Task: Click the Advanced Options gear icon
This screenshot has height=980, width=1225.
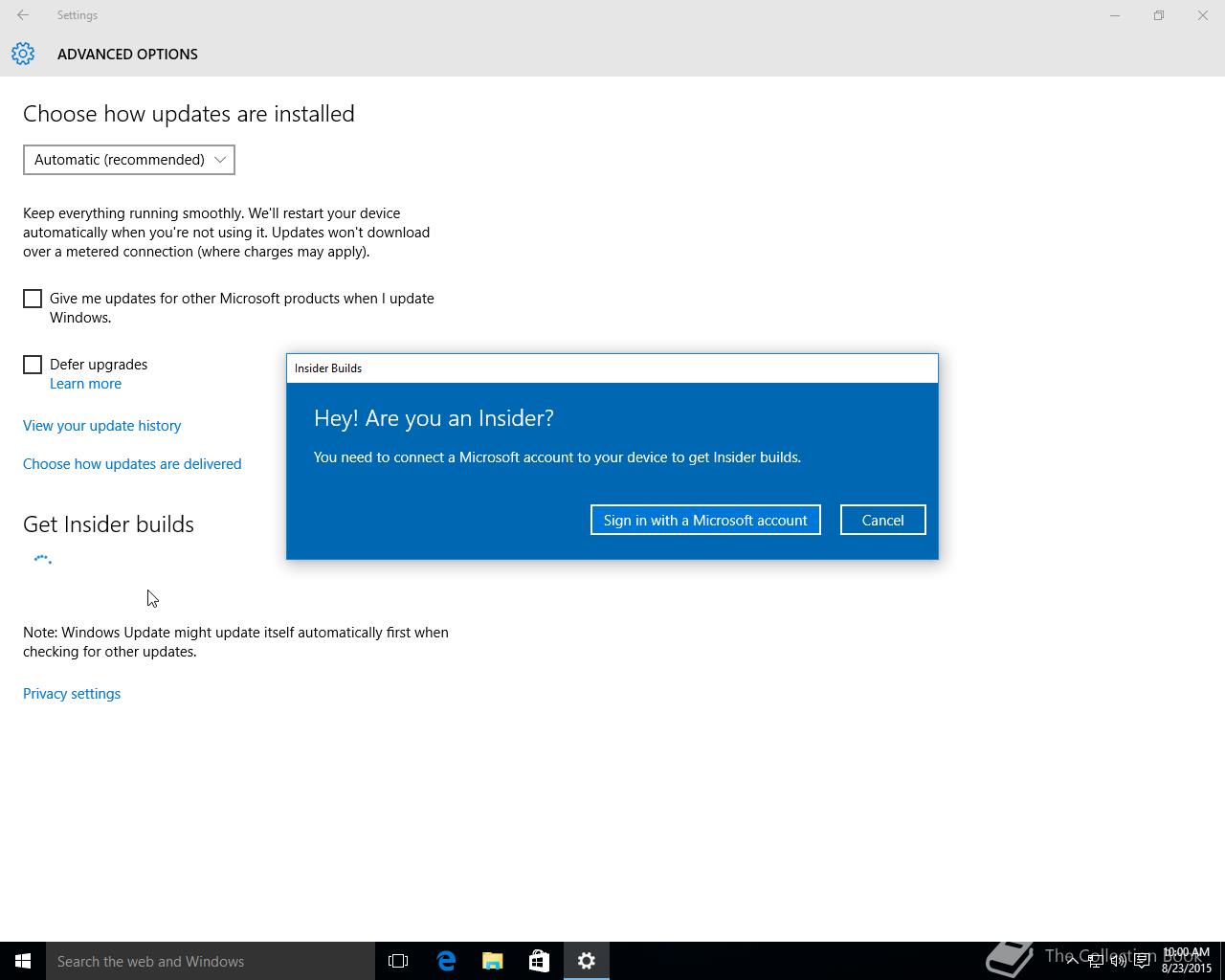Action: tap(23, 54)
